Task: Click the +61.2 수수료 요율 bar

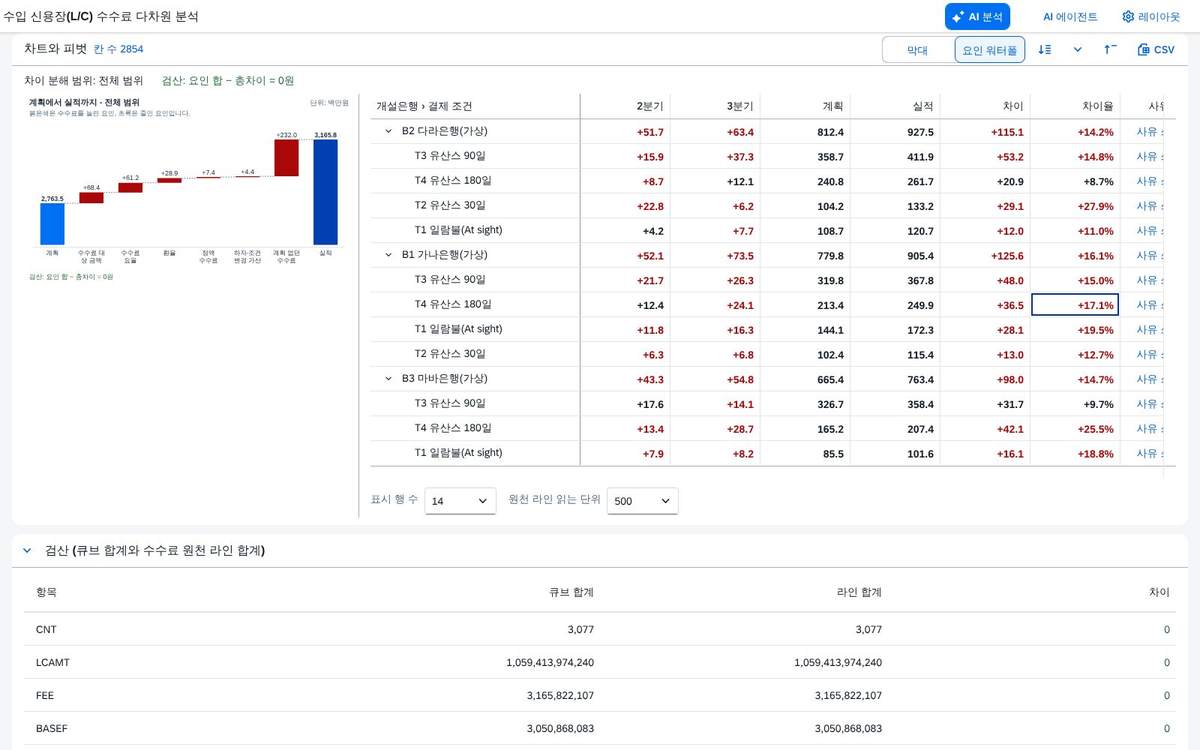Action: [130, 187]
